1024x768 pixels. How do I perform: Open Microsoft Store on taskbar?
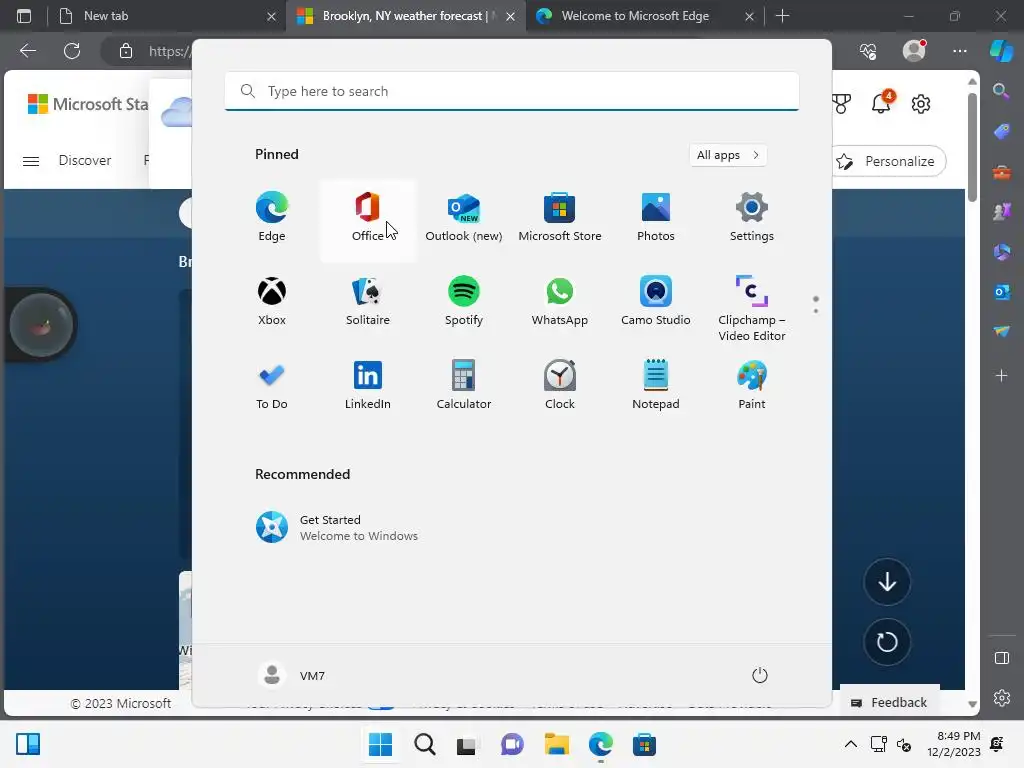pos(644,744)
